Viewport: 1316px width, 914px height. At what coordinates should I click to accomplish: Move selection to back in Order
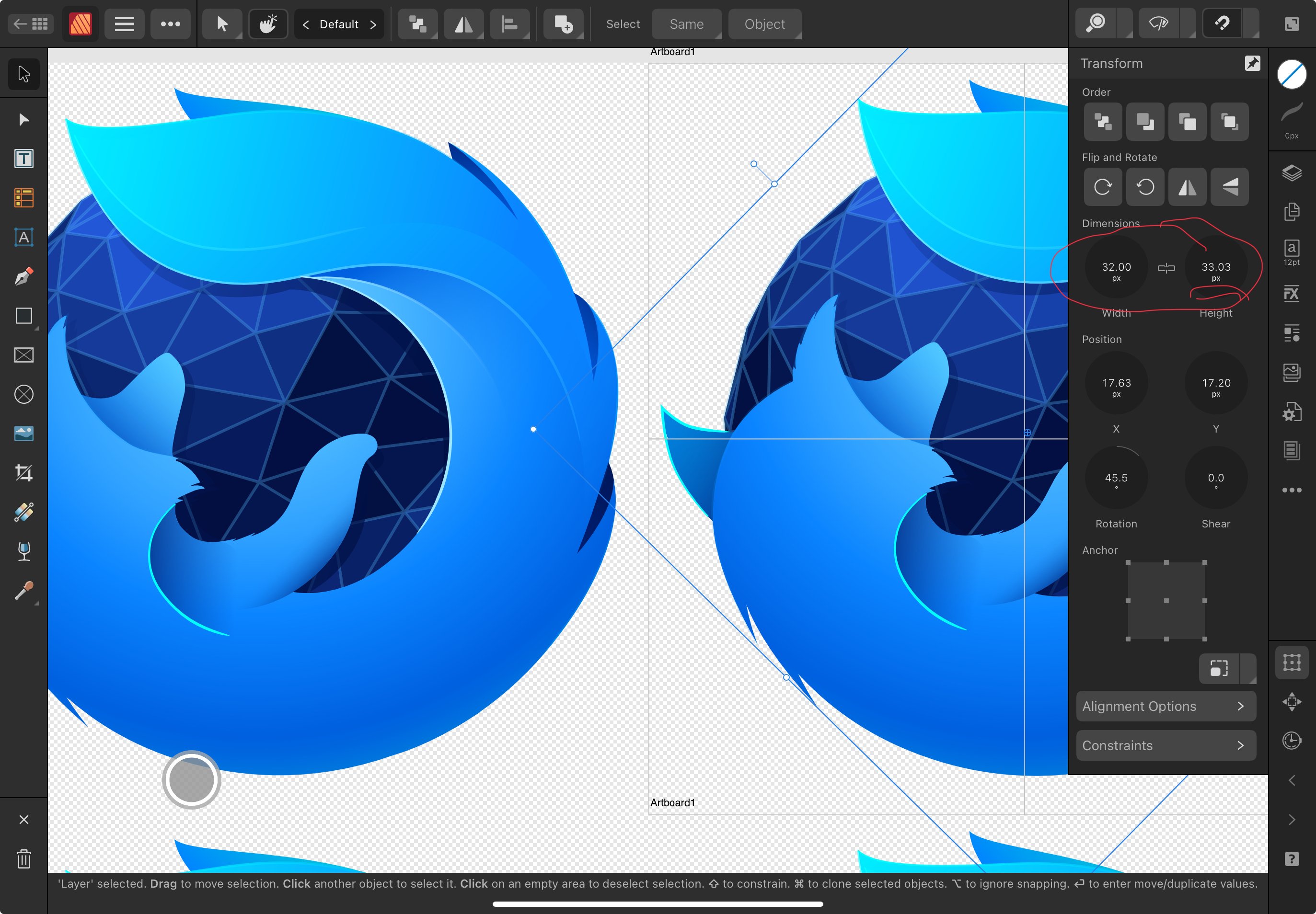click(1102, 121)
